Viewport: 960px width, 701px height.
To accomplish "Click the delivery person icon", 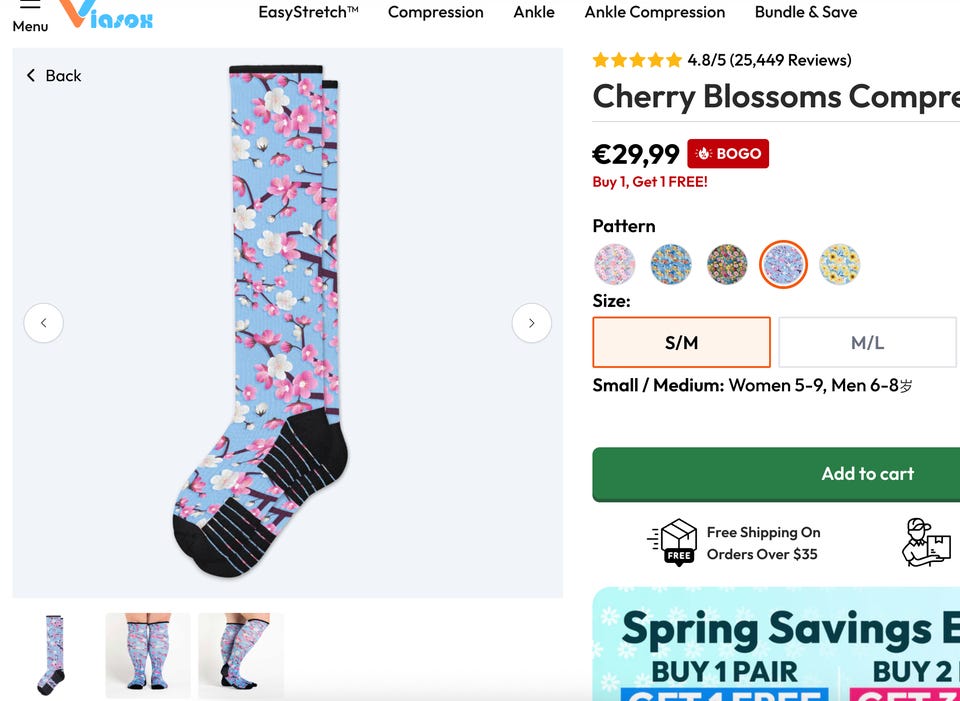I will click(926, 542).
